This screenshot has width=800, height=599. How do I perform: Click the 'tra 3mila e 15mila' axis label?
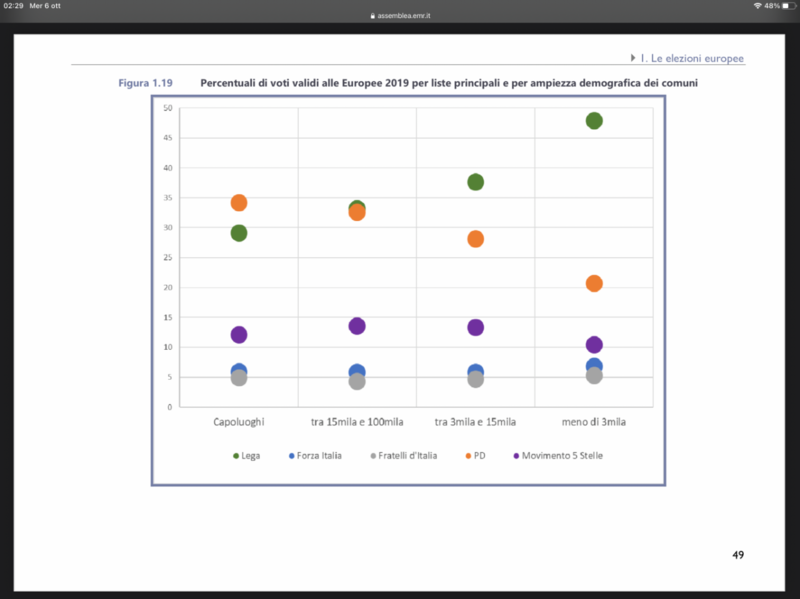click(x=476, y=422)
